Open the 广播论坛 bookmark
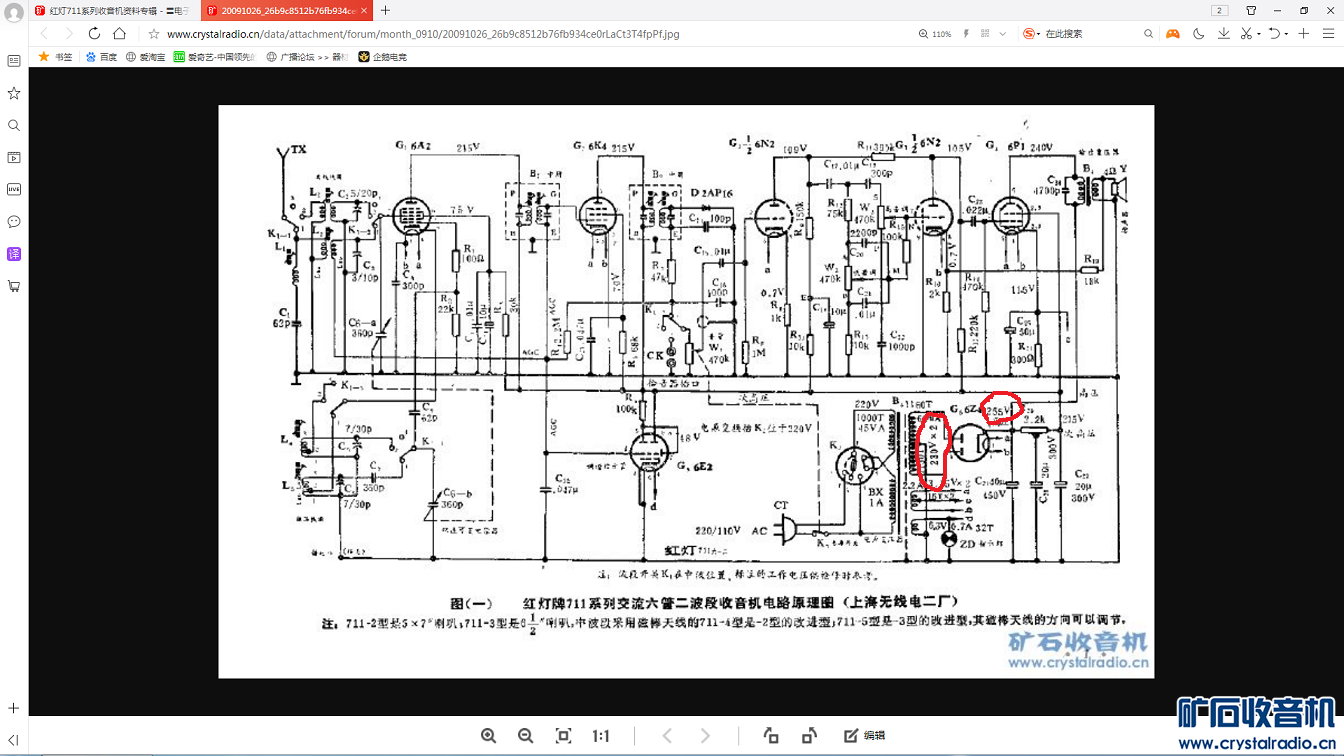This screenshot has height=756, width=1344. pyautogui.click(x=306, y=57)
